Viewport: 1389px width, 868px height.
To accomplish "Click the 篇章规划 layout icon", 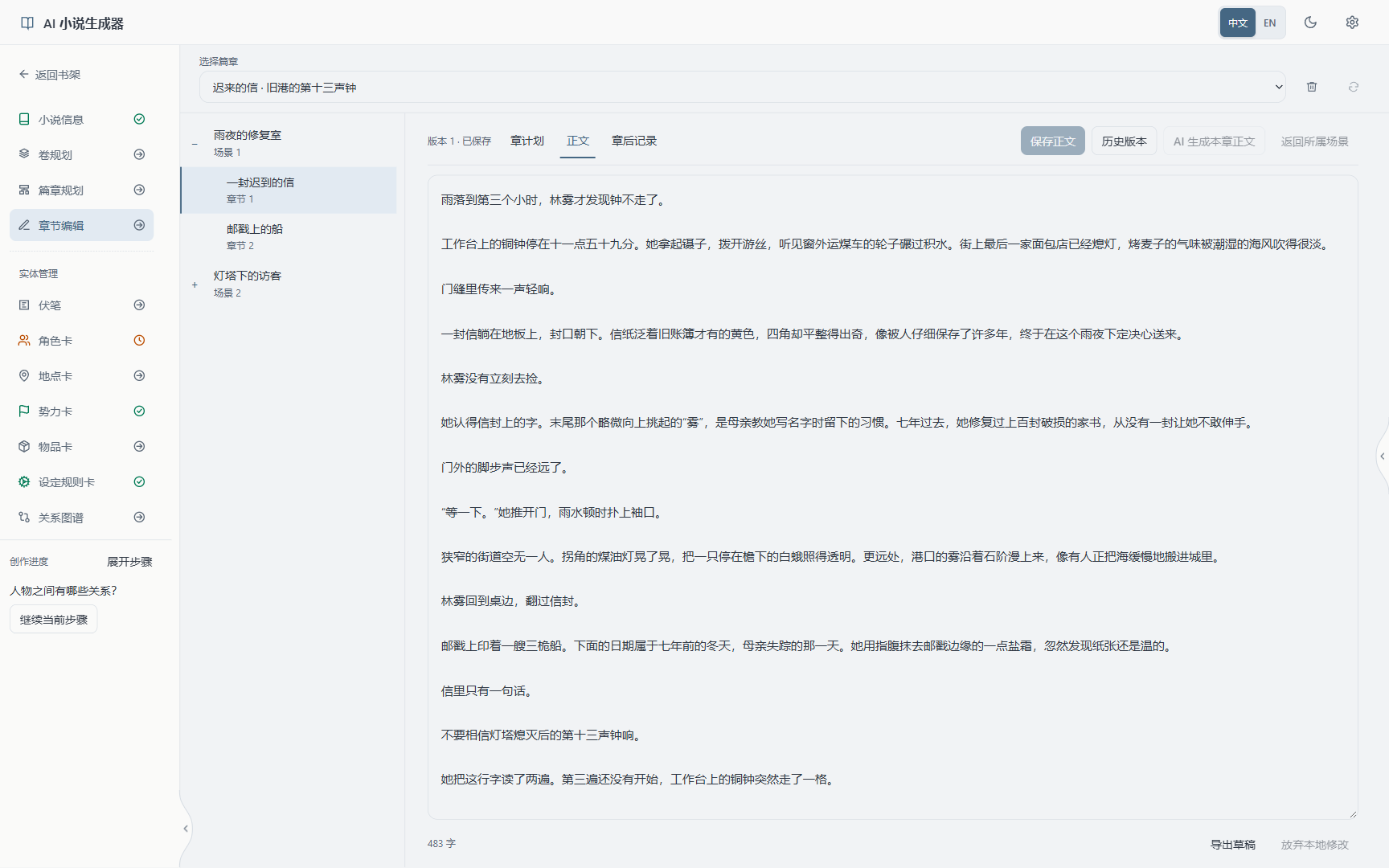I will point(24,190).
